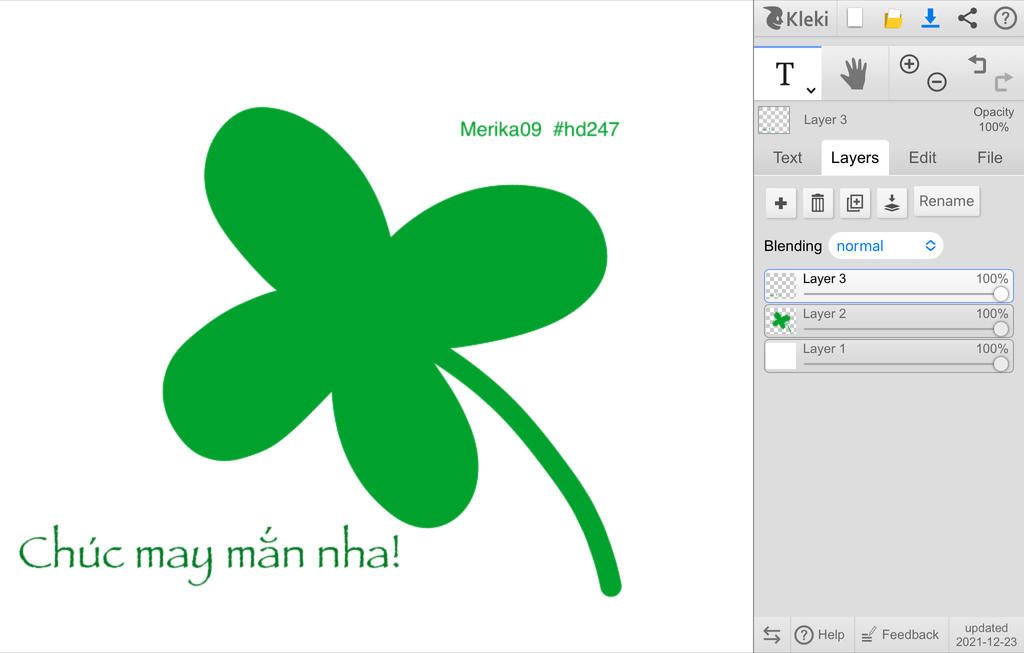Switch to the Edit tab
This screenshot has height=653, width=1024.
tap(922, 157)
